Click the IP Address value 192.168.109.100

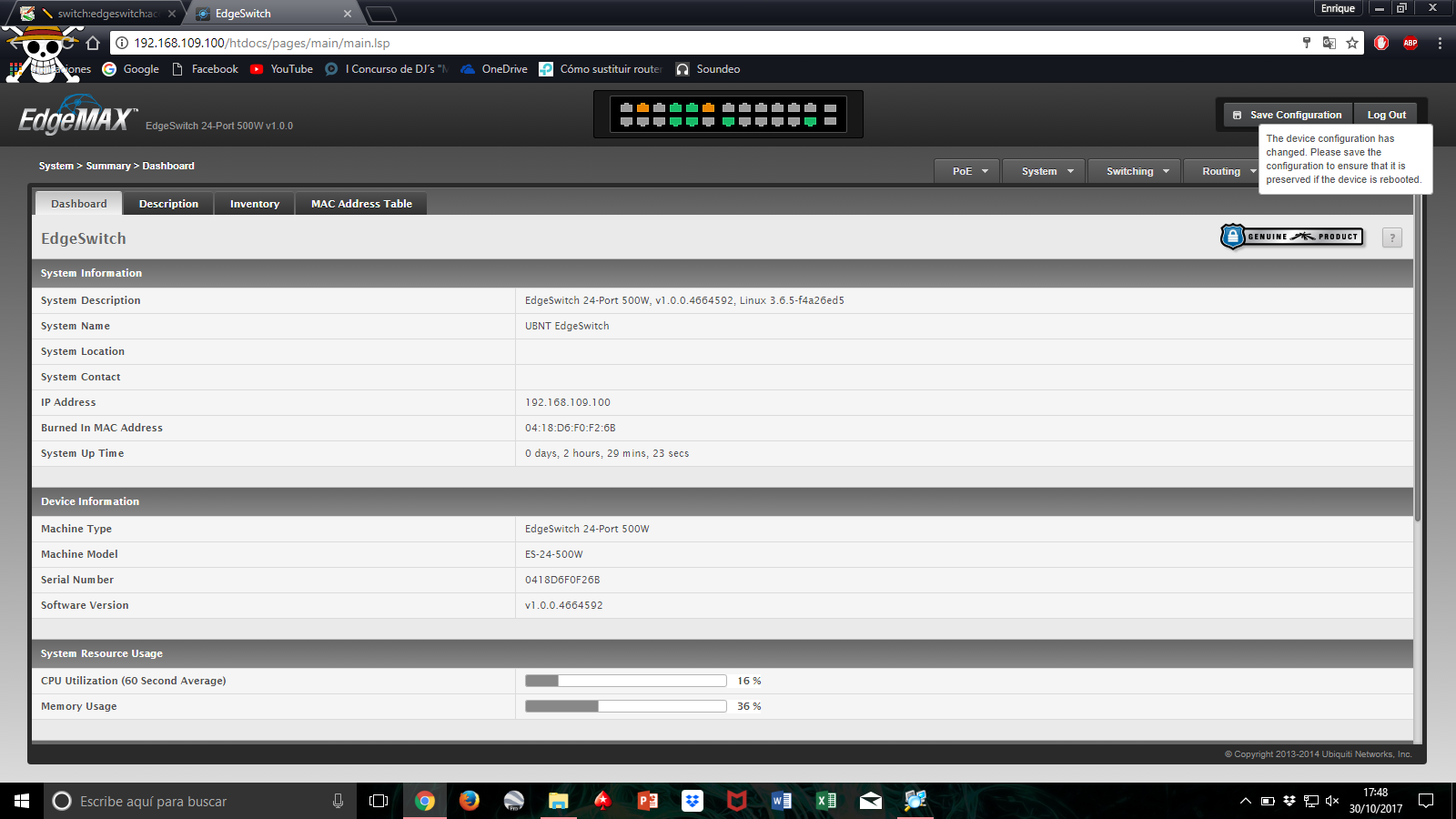[x=568, y=402]
